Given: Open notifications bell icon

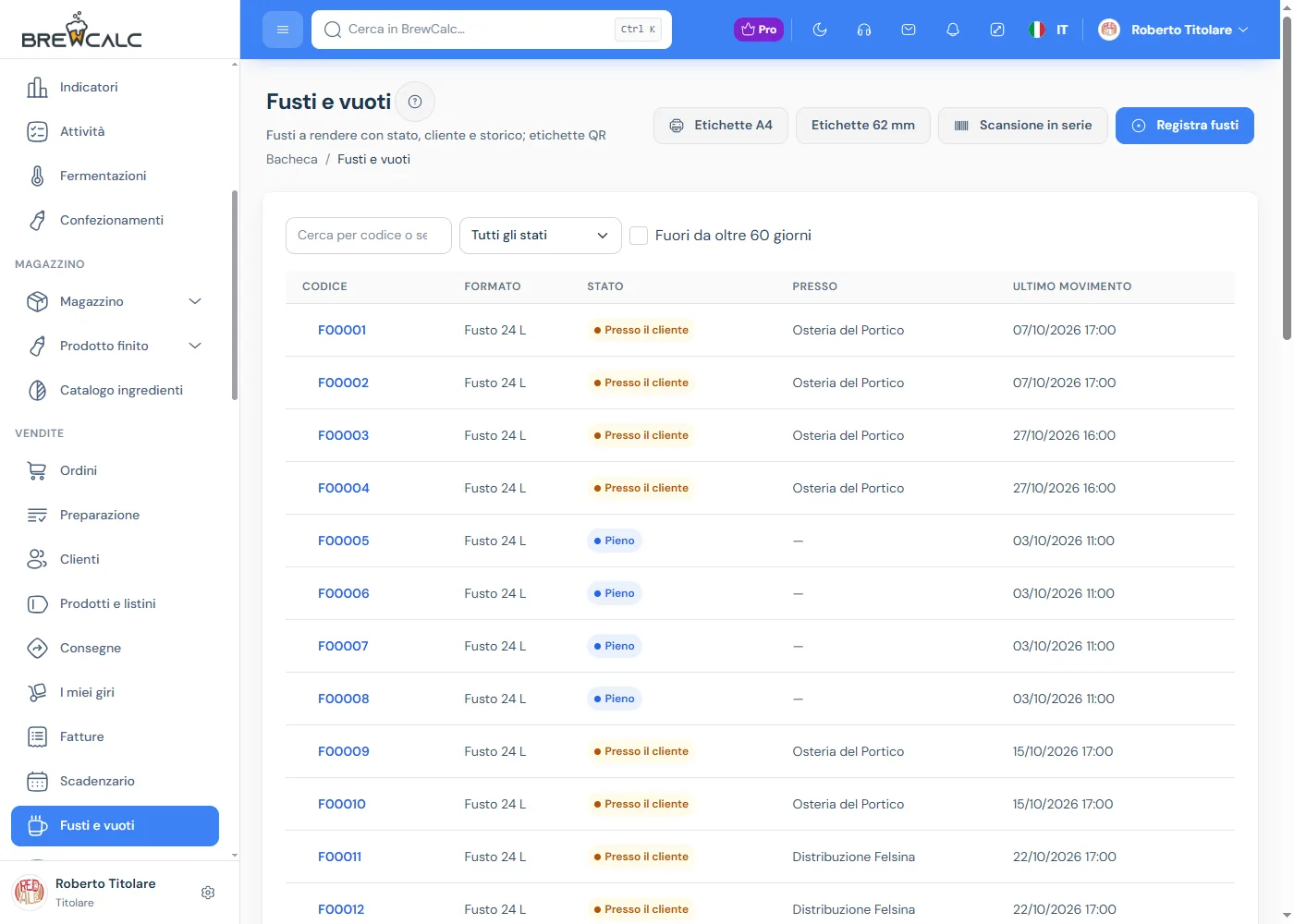Looking at the screenshot, I should (953, 30).
